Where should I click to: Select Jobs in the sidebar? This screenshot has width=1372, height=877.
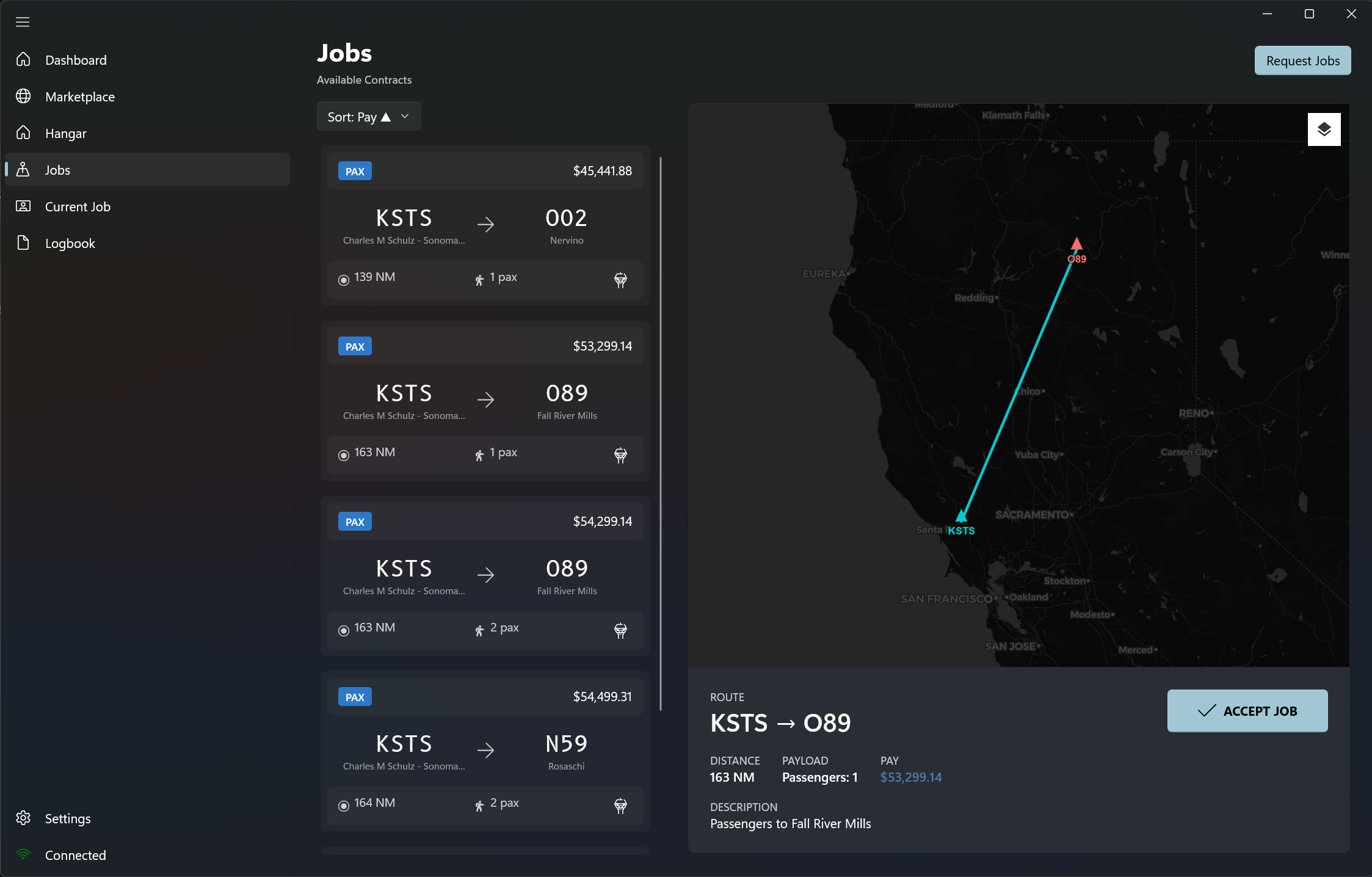[57, 170]
